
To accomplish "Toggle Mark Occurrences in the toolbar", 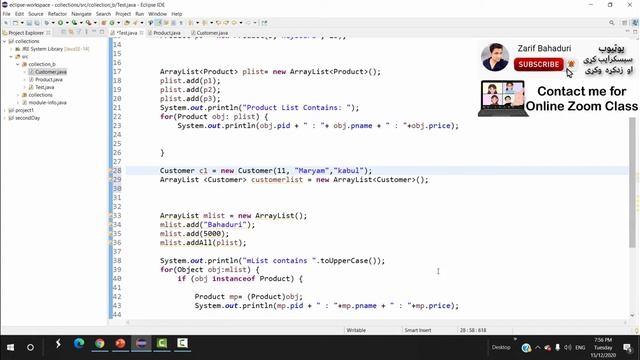I will tap(158, 23).
